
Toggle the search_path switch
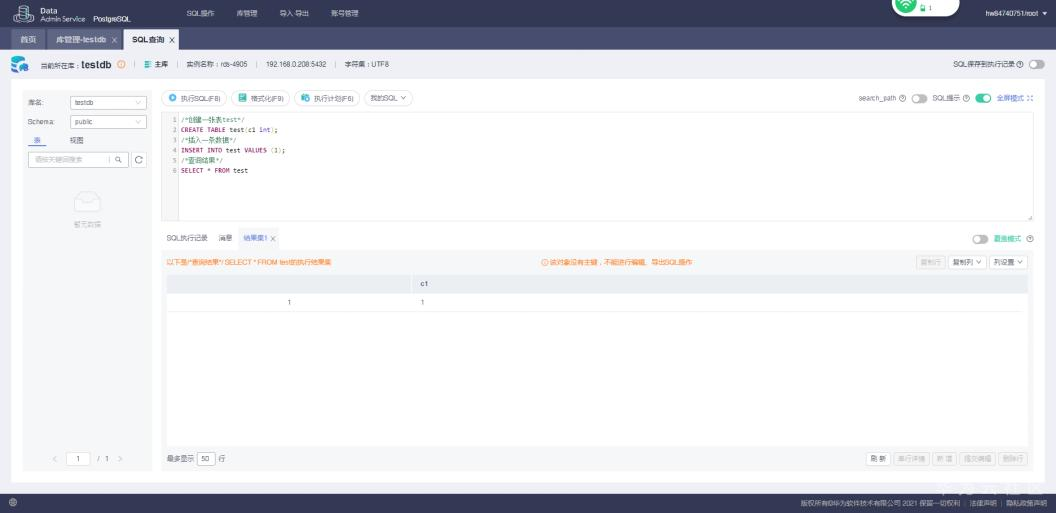pos(919,98)
